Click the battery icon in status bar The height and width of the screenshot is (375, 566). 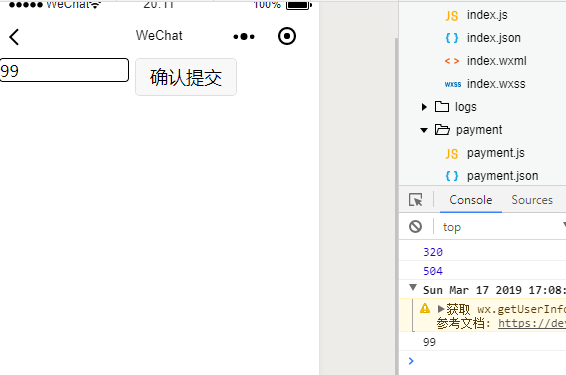click(299, 5)
